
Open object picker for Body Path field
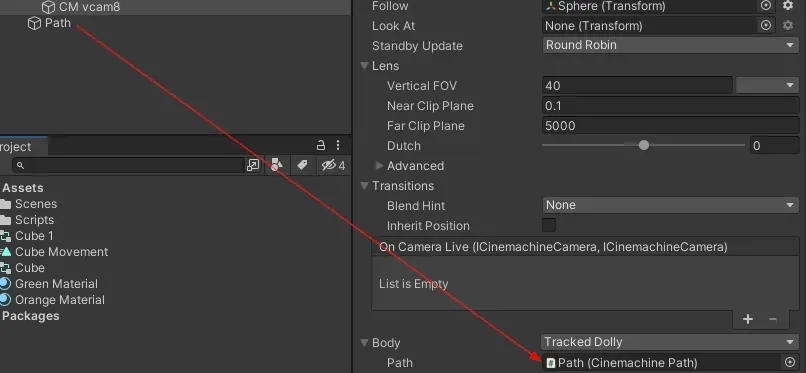tap(790, 362)
